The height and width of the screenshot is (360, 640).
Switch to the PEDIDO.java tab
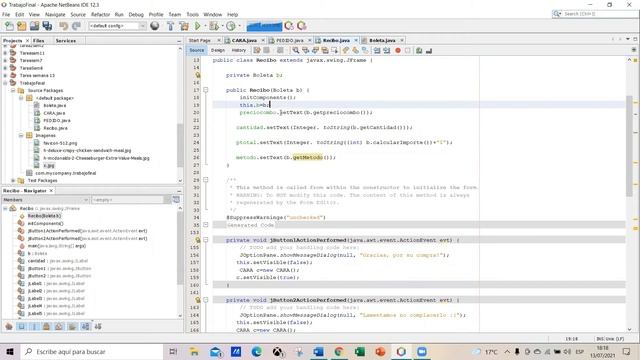click(x=289, y=40)
